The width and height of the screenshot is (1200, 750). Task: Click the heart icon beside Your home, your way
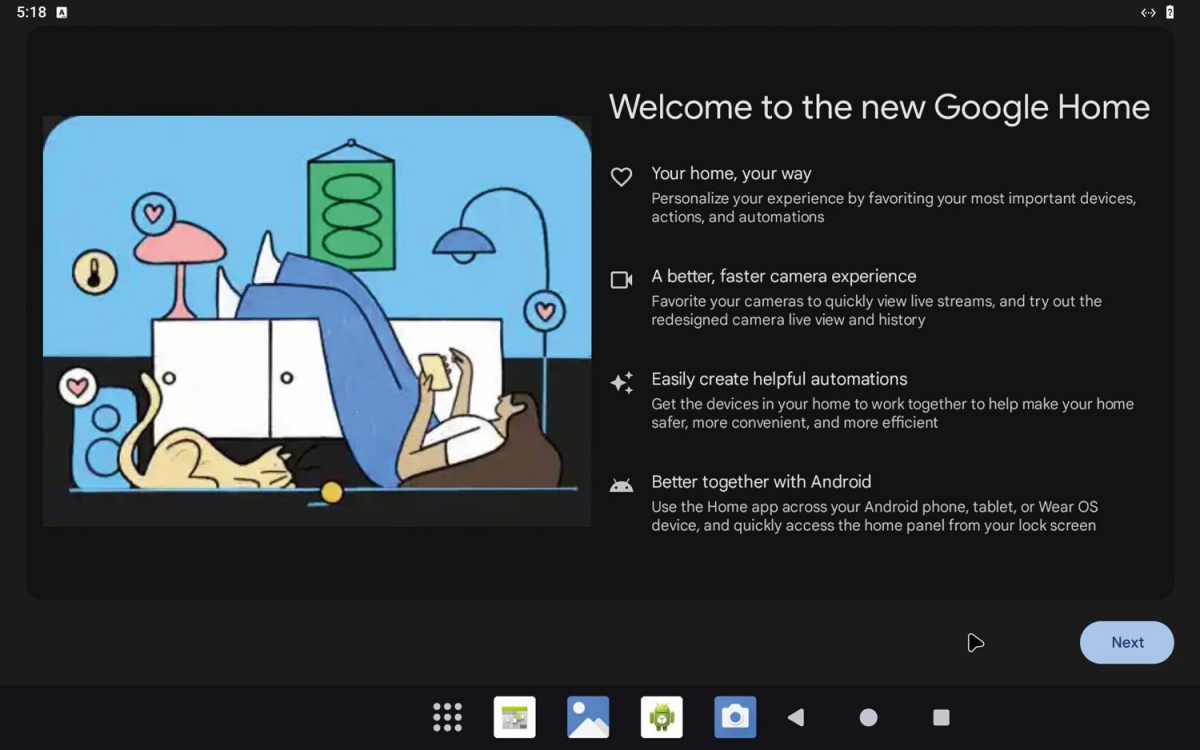(621, 177)
